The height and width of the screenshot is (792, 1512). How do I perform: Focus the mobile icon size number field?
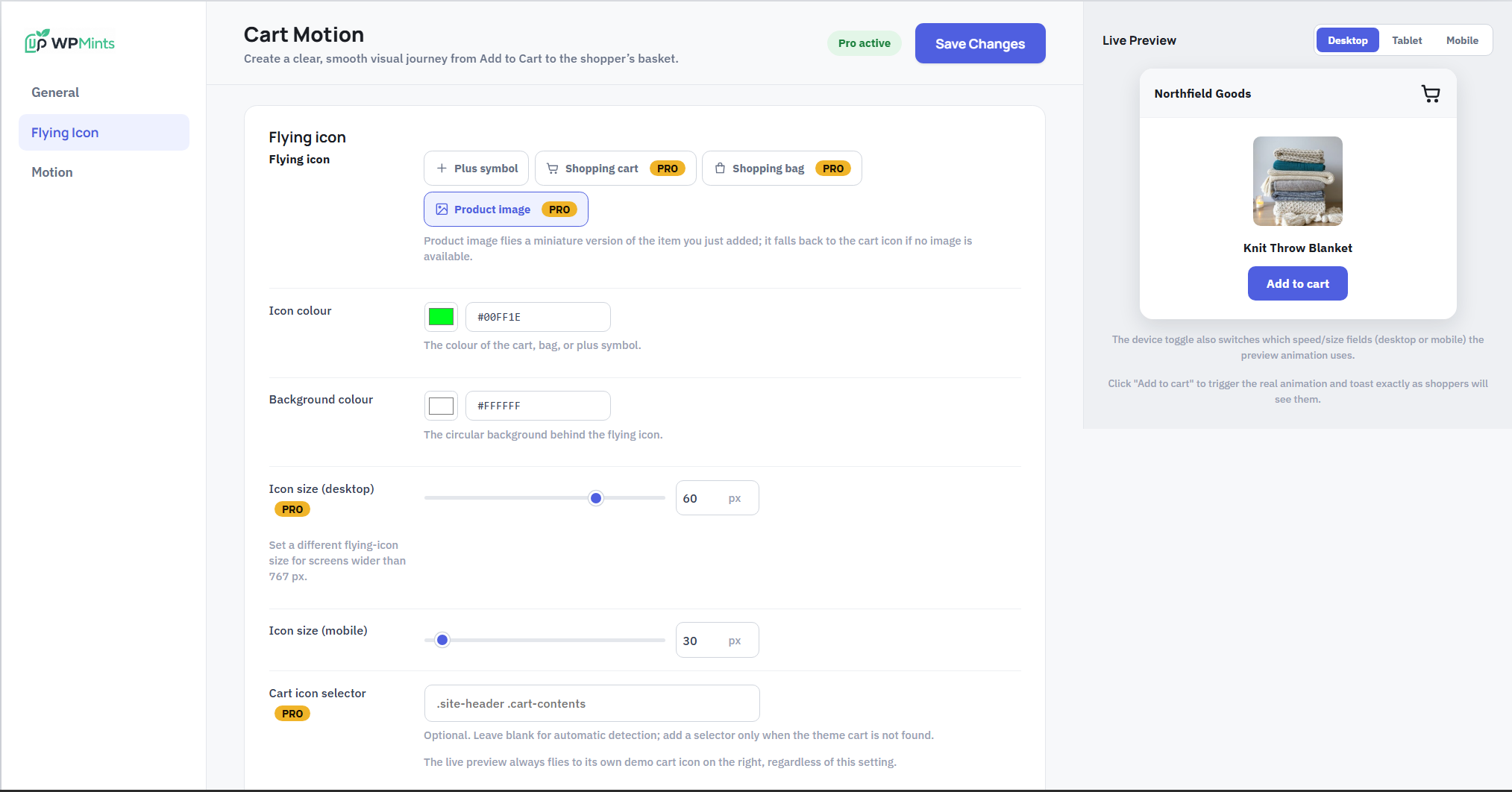[717, 641]
